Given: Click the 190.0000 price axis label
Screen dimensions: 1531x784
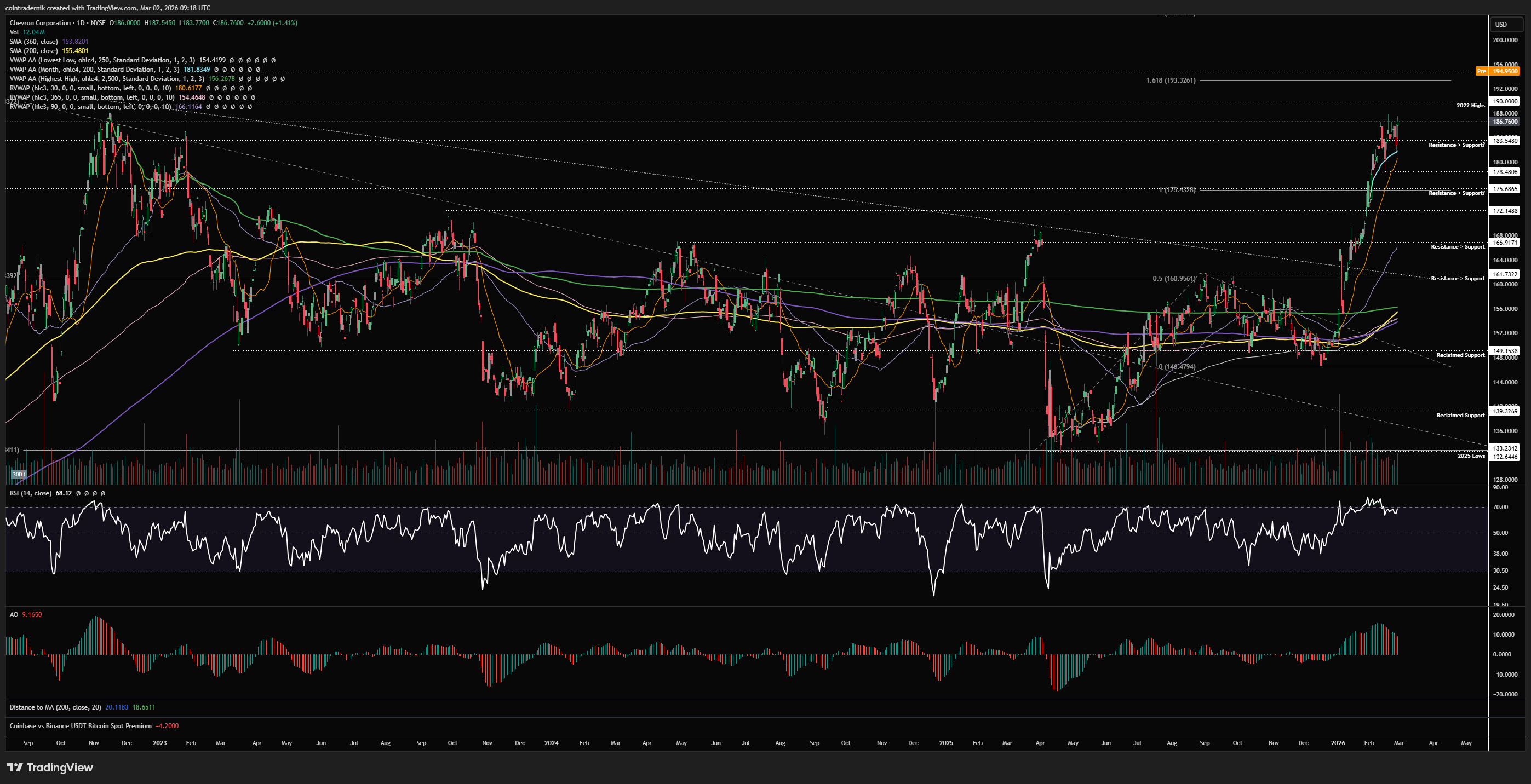Looking at the screenshot, I should click(1505, 102).
